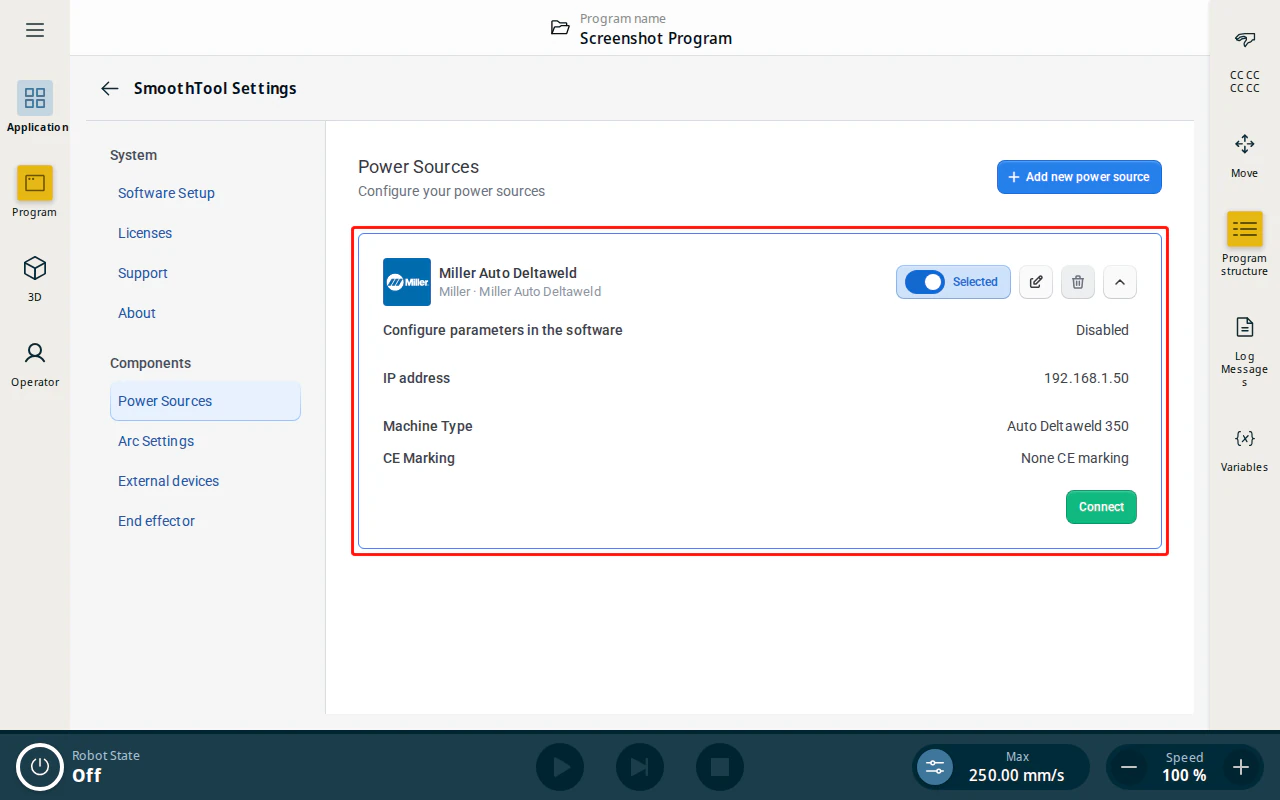The image size is (1280, 800).
Task: Open the welding torch CC CC panel
Action: pos(1245,60)
